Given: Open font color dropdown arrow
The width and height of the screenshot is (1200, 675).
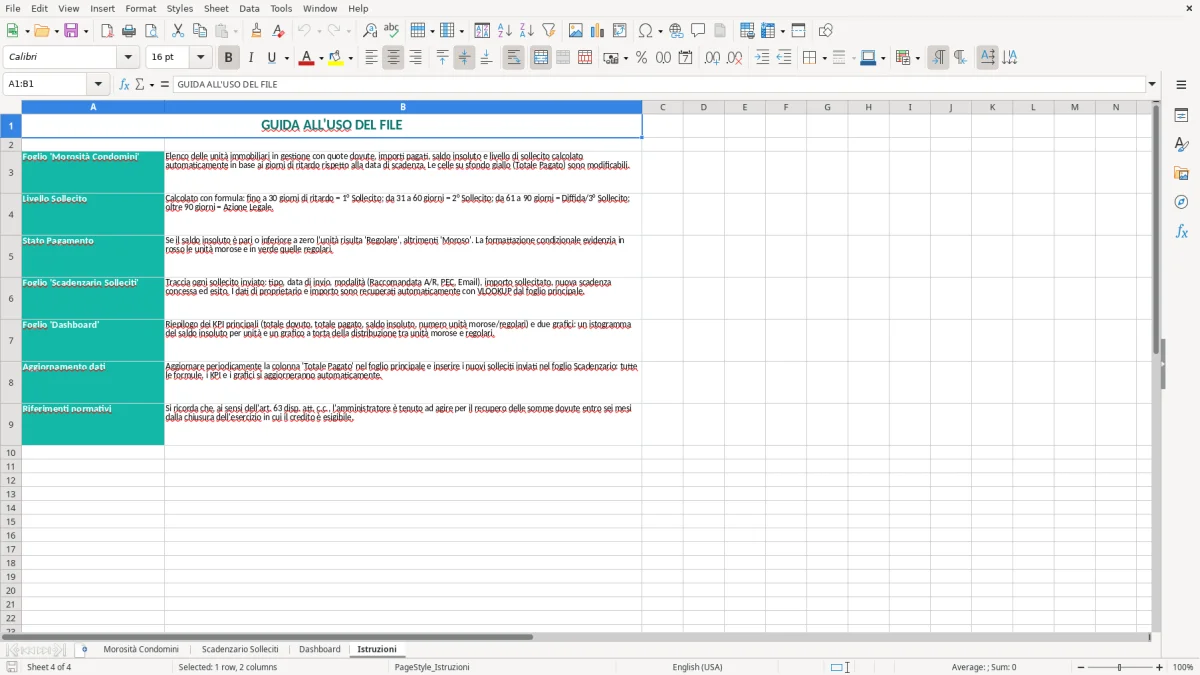Looking at the screenshot, I should coord(321,59).
